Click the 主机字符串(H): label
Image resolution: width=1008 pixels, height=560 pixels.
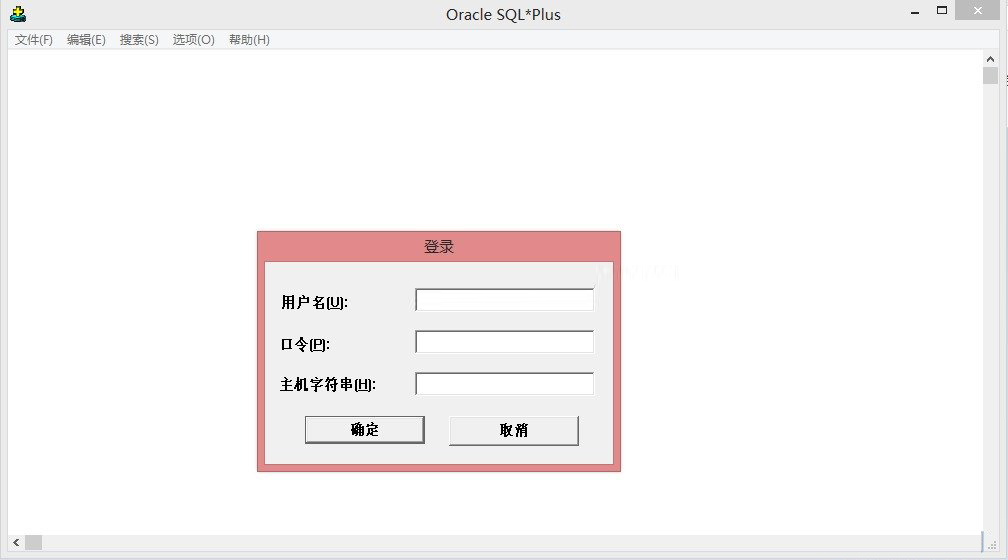coord(328,384)
